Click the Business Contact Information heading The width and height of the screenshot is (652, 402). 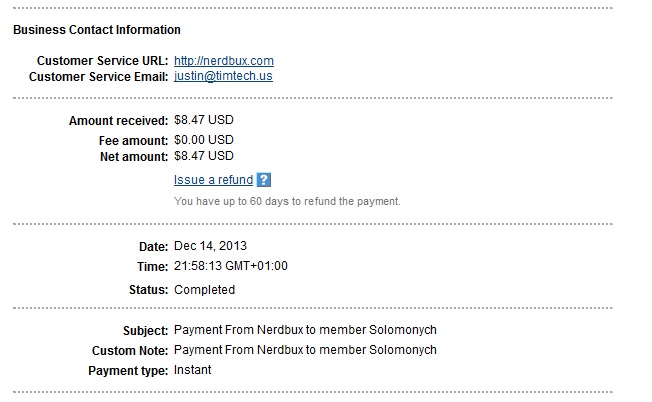tap(97, 30)
